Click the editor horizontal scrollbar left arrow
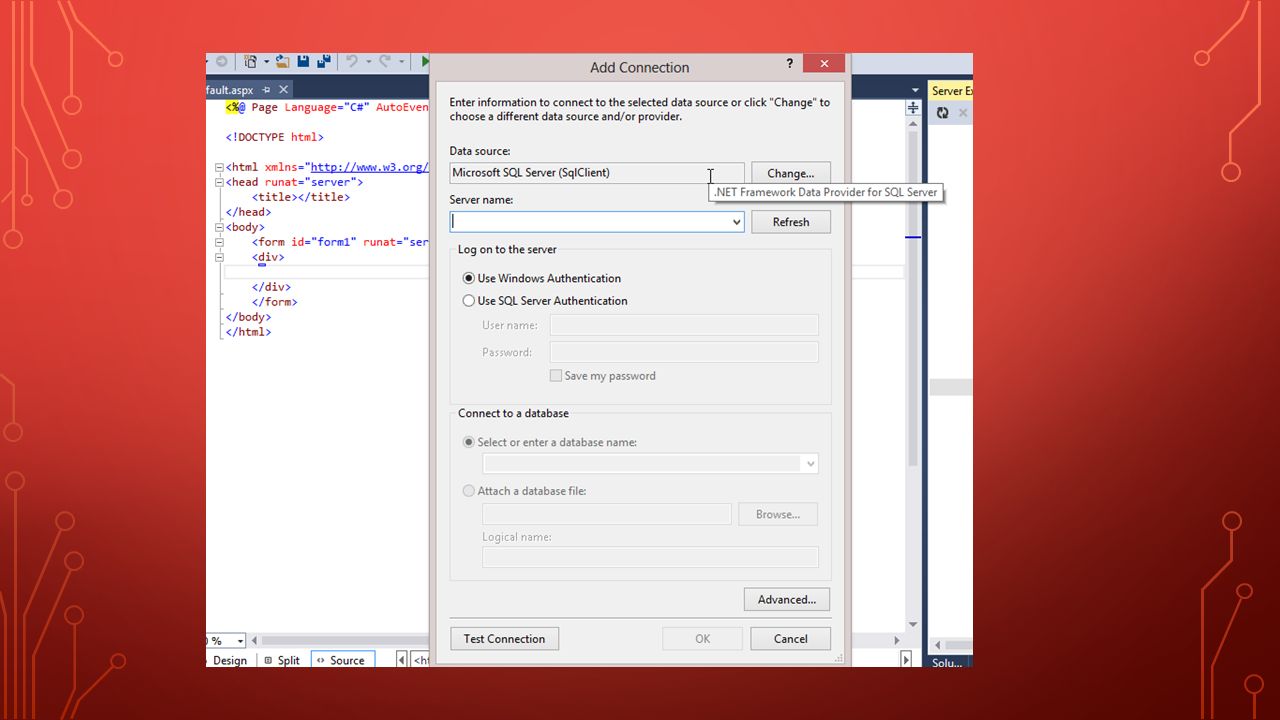The width and height of the screenshot is (1280, 720). (x=254, y=641)
